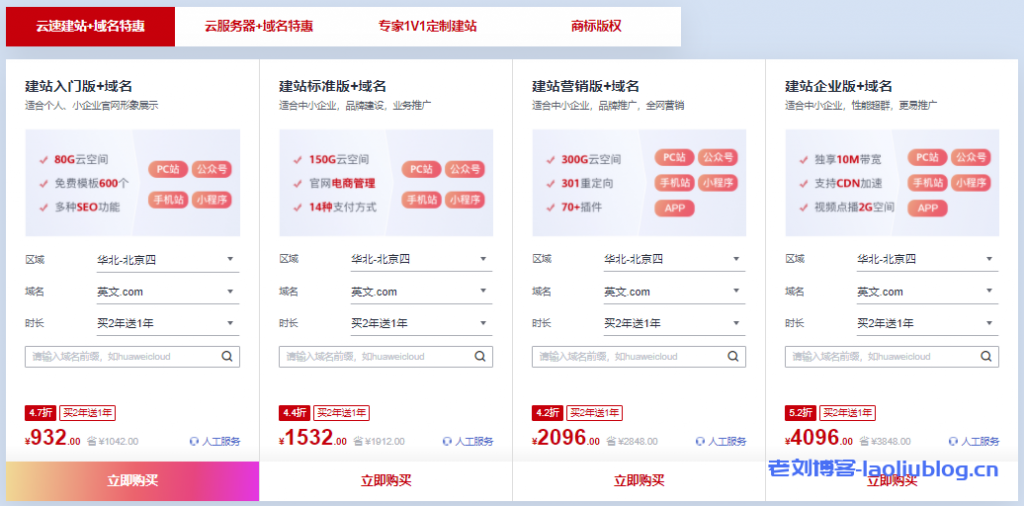Click domain prefix input in 建站企业版 card

point(880,357)
